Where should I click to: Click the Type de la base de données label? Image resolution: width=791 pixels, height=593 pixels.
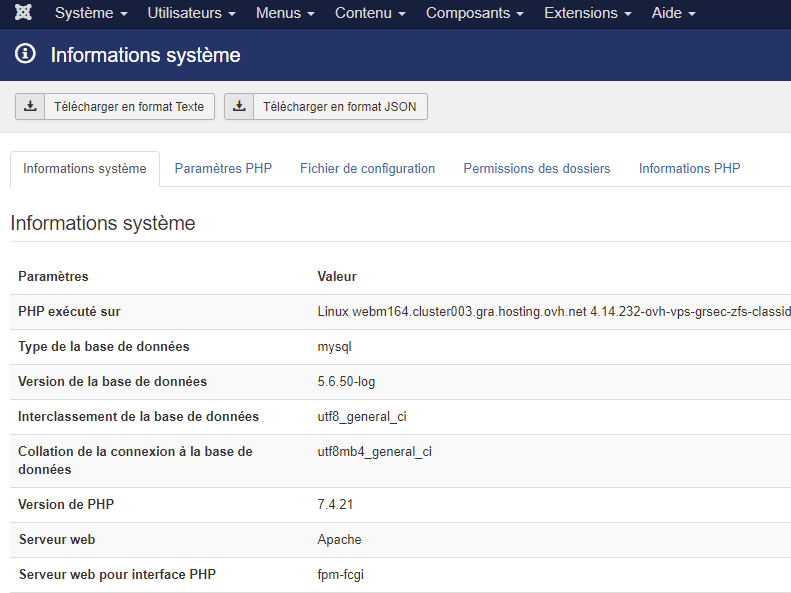(104, 346)
